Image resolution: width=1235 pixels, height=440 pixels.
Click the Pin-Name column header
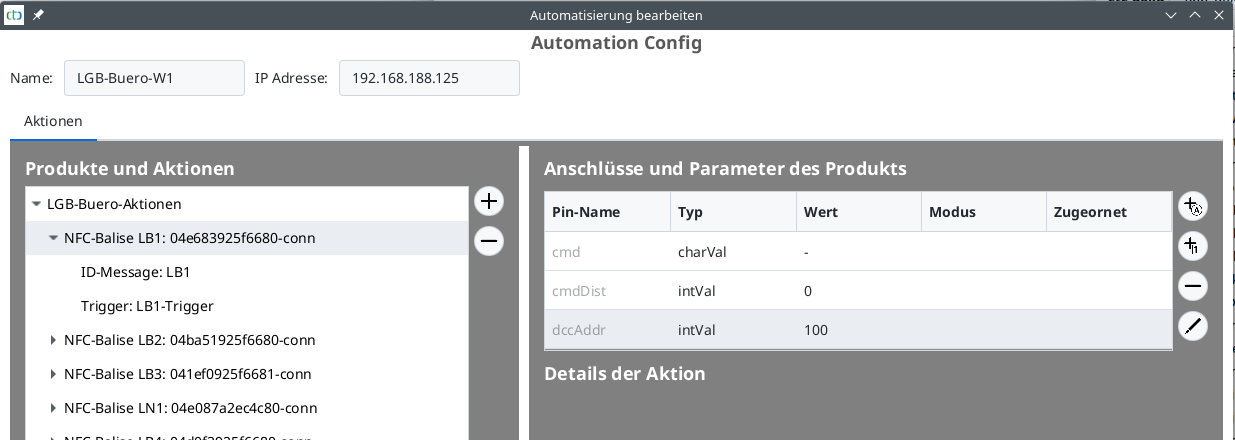click(608, 212)
